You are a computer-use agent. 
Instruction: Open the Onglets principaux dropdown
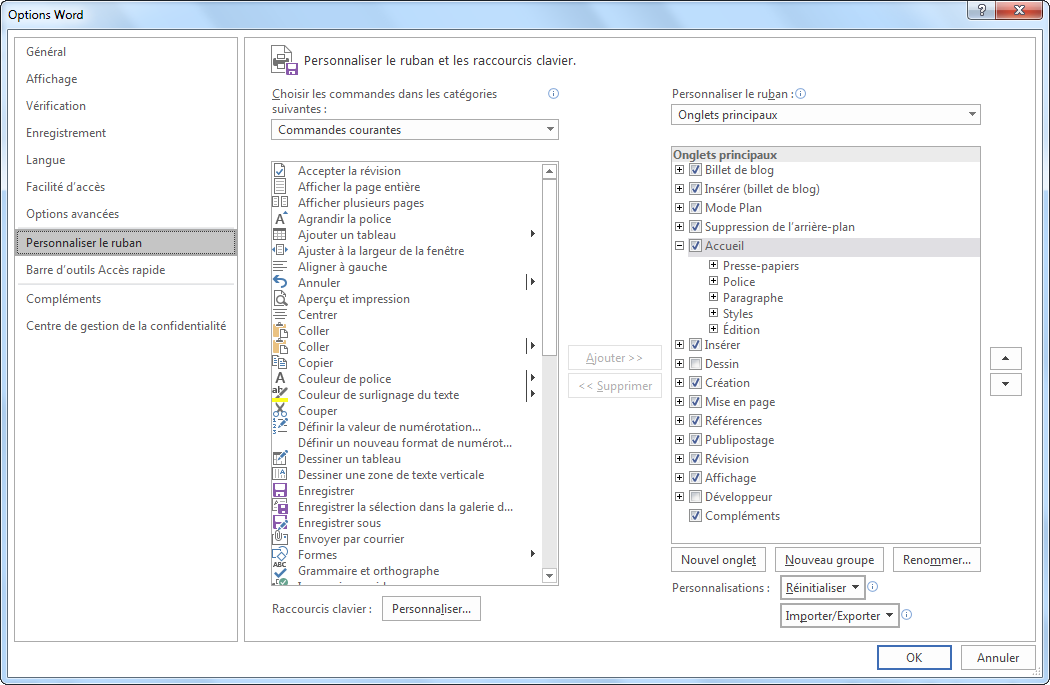point(826,115)
